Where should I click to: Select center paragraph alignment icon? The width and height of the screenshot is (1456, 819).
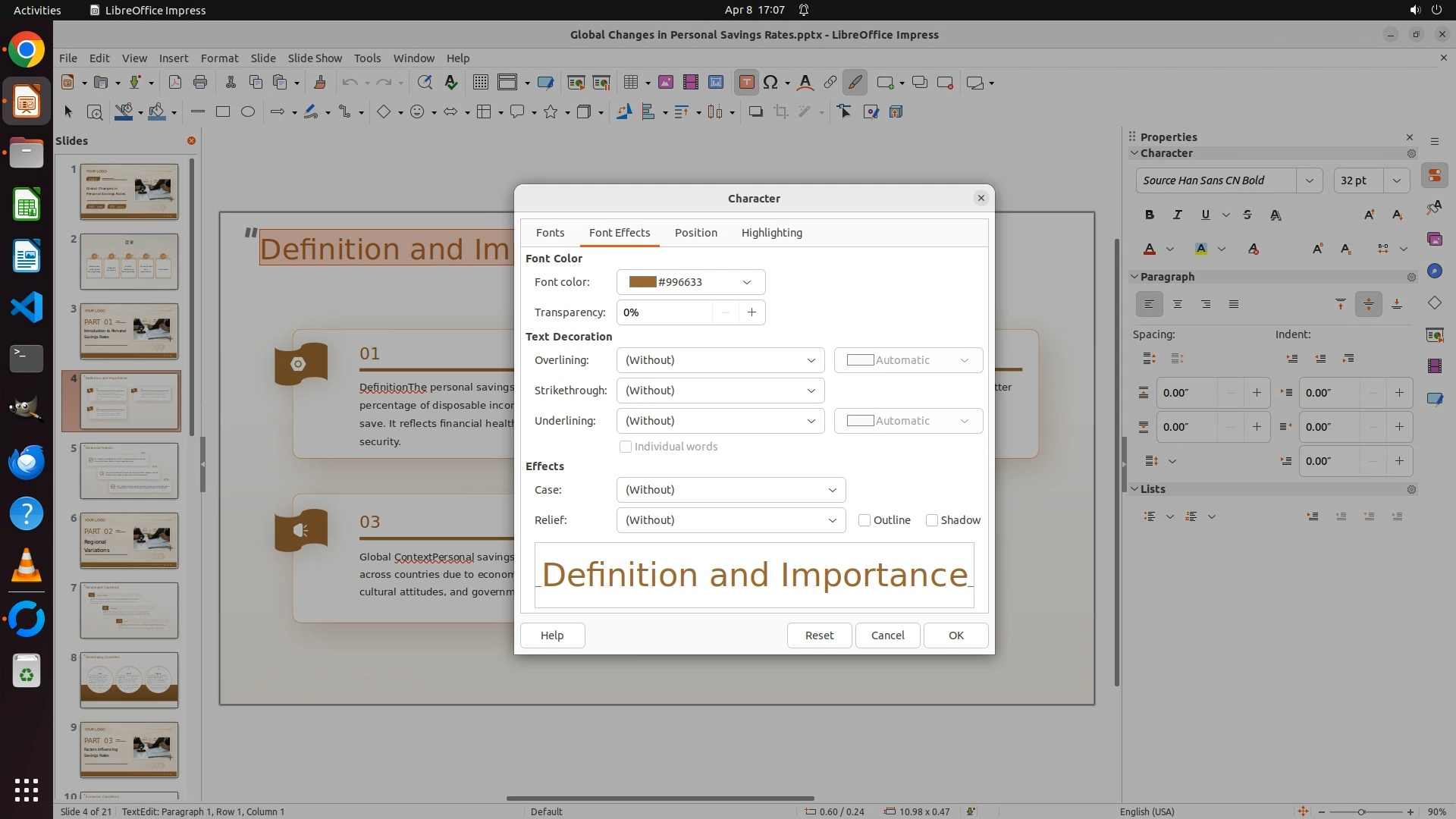coord(1177,304)
